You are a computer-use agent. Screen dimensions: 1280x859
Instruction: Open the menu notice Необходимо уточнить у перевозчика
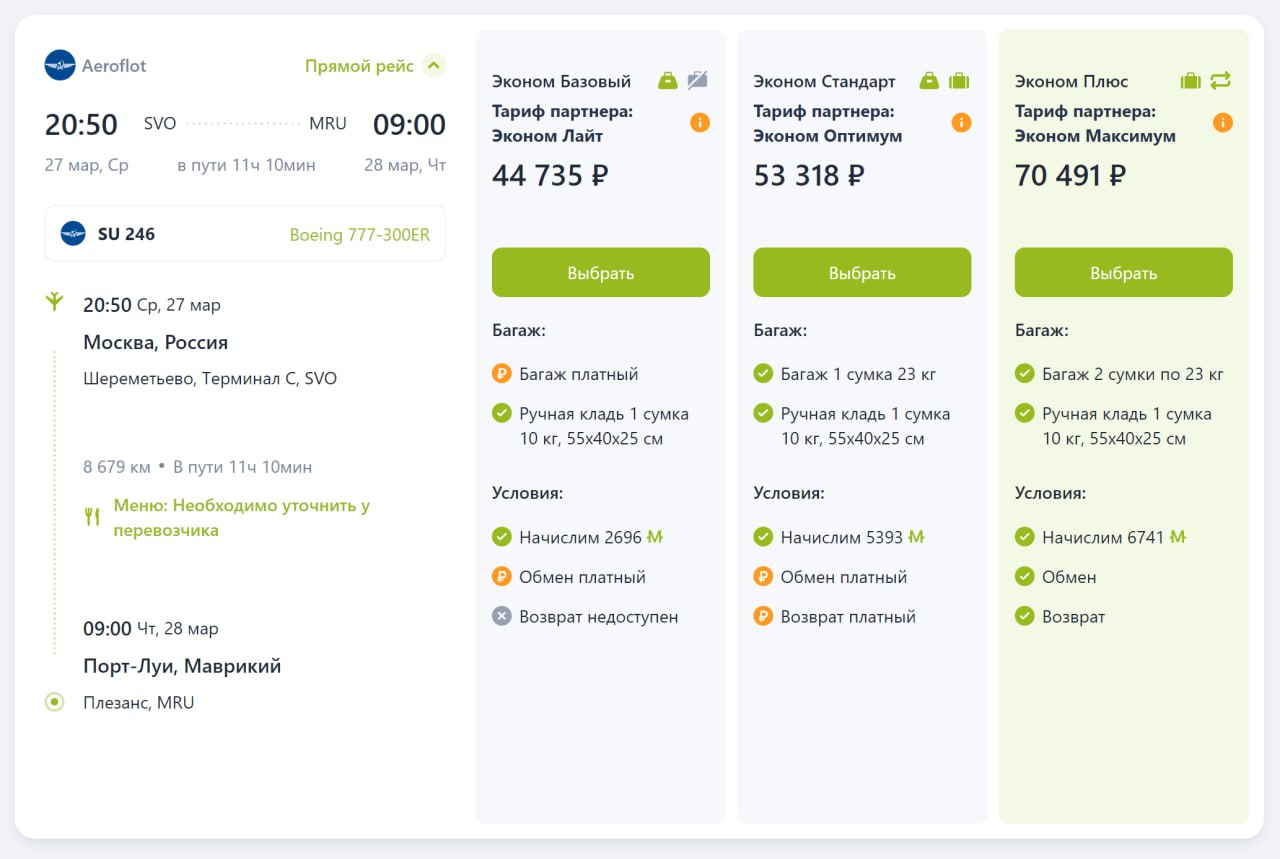pos(241,518)
